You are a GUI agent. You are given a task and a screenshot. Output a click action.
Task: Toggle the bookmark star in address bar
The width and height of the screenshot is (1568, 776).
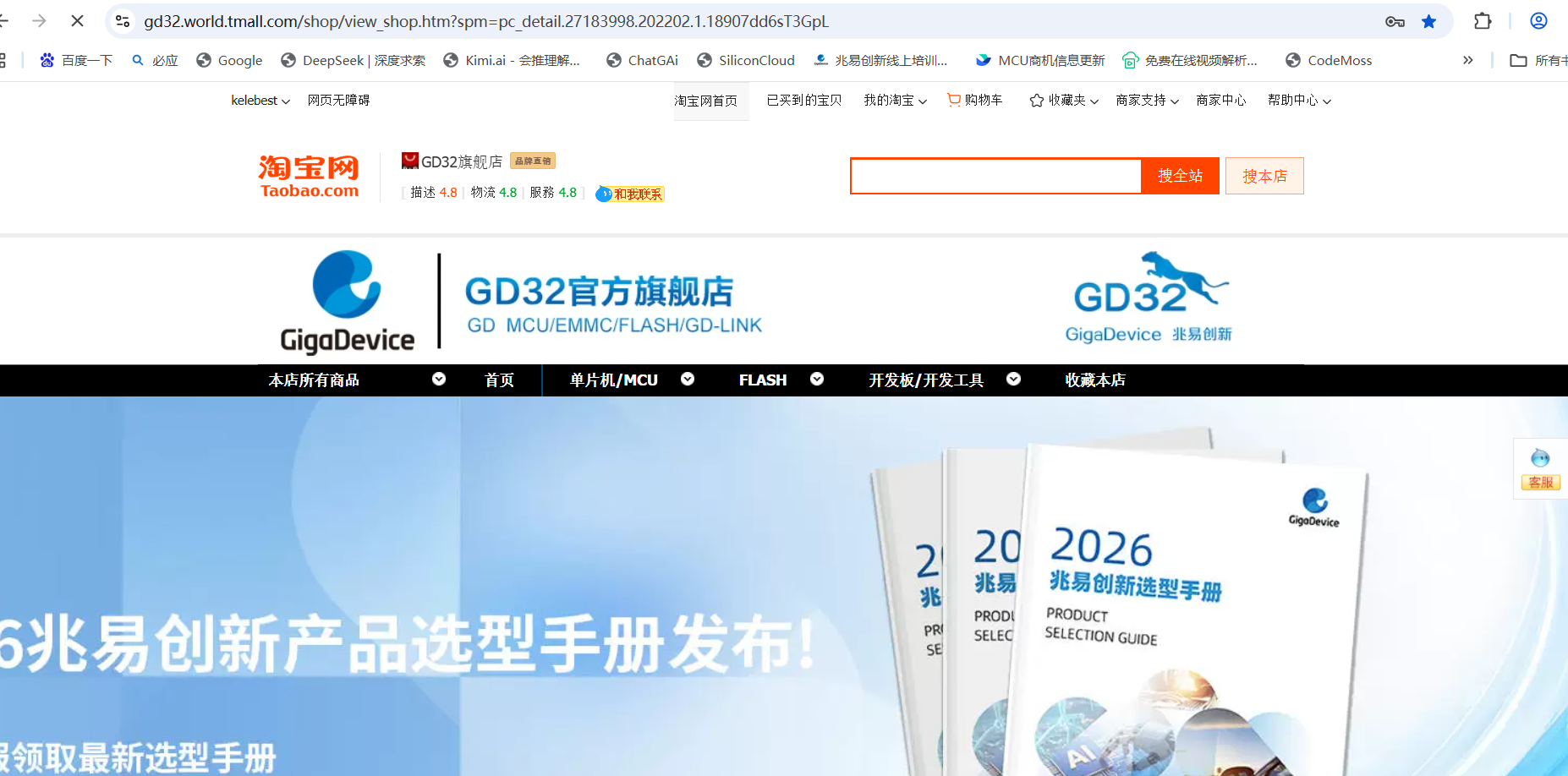coord(1428,21)
